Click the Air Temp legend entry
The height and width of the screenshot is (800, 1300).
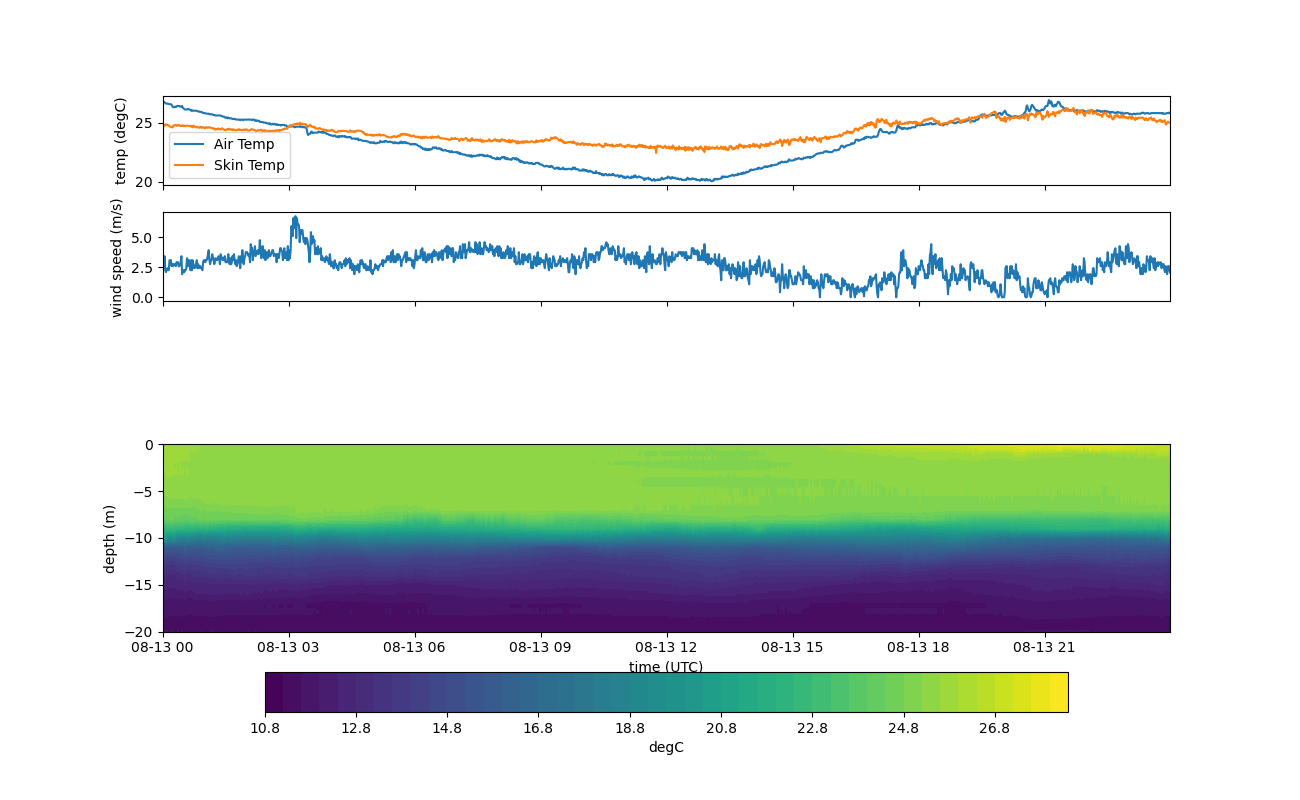point(243,144)
